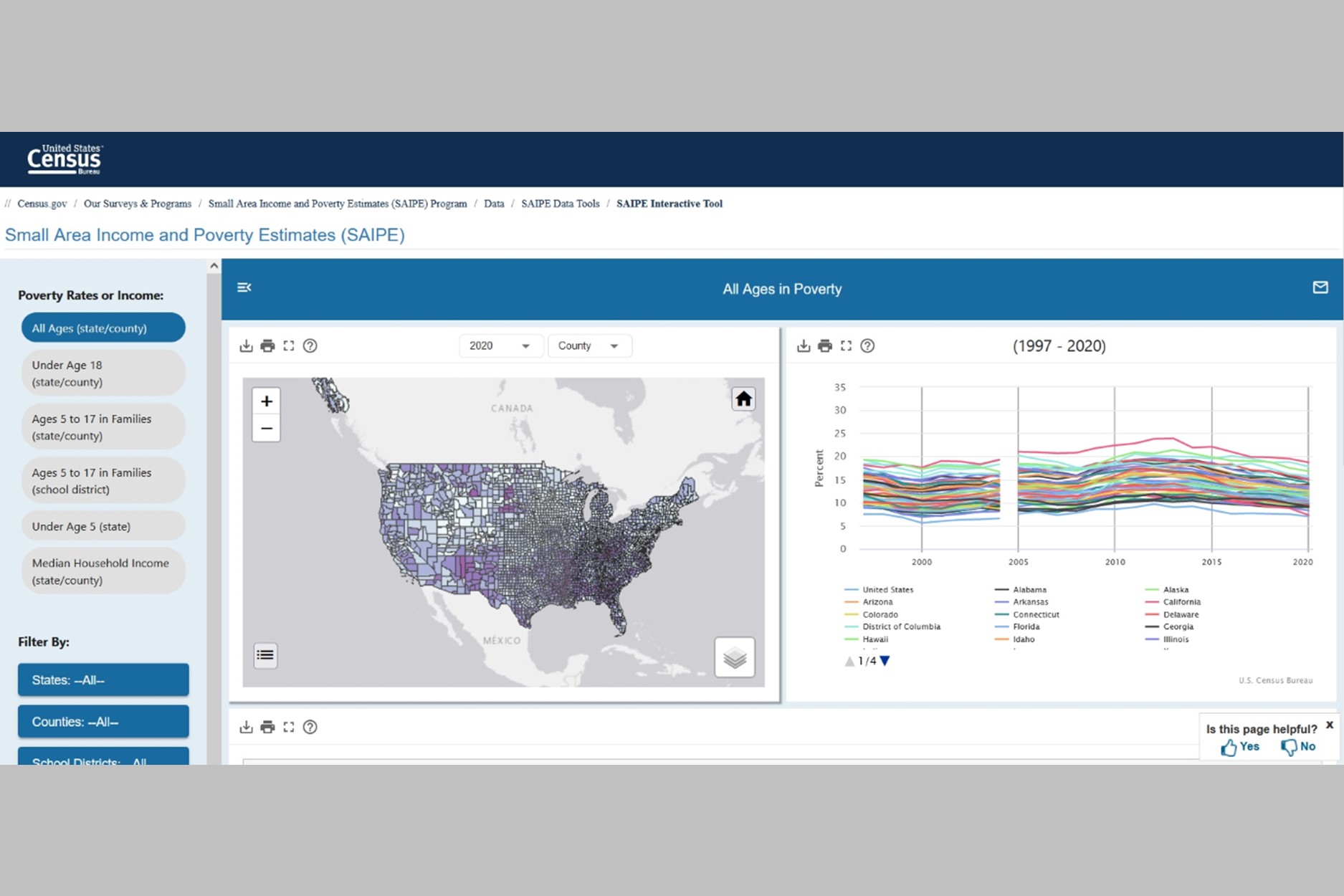1344x896 pixels.
Task: Open SAIPE Data Tools breadcrumb
Action: click(561, 204)
